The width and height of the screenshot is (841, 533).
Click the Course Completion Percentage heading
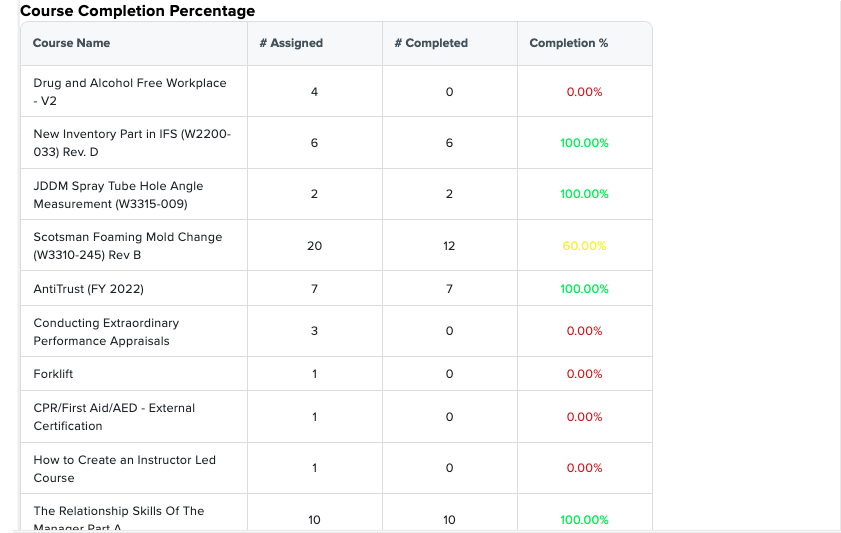(x=137, y=11)
